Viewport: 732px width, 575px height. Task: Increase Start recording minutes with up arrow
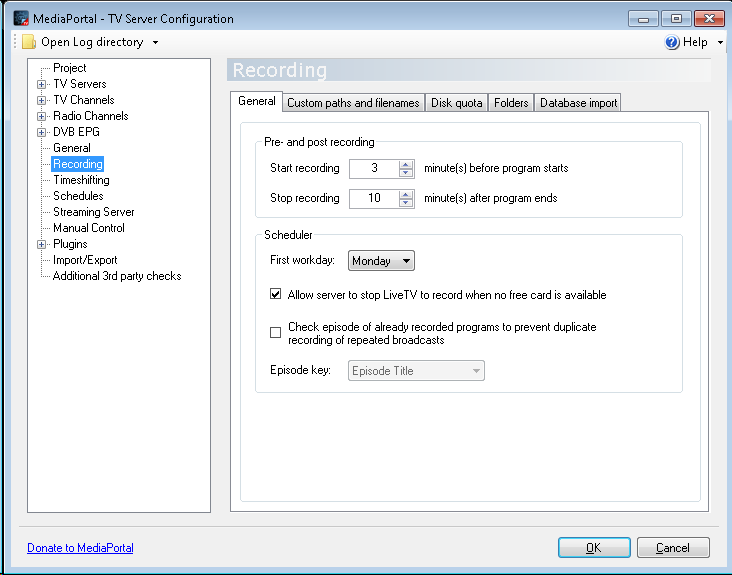pos(406,164)
